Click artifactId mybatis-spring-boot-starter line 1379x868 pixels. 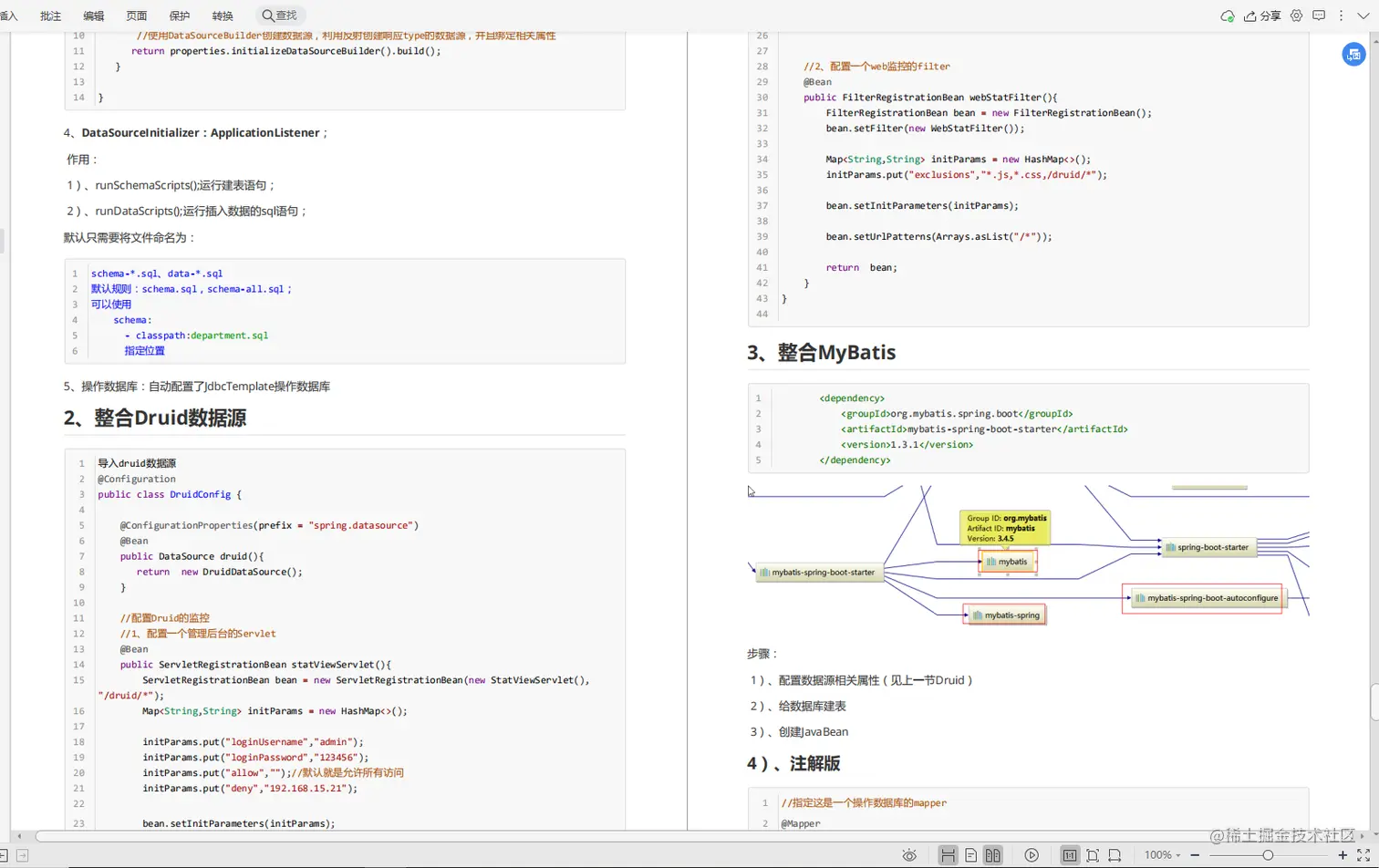click(984, 429)
